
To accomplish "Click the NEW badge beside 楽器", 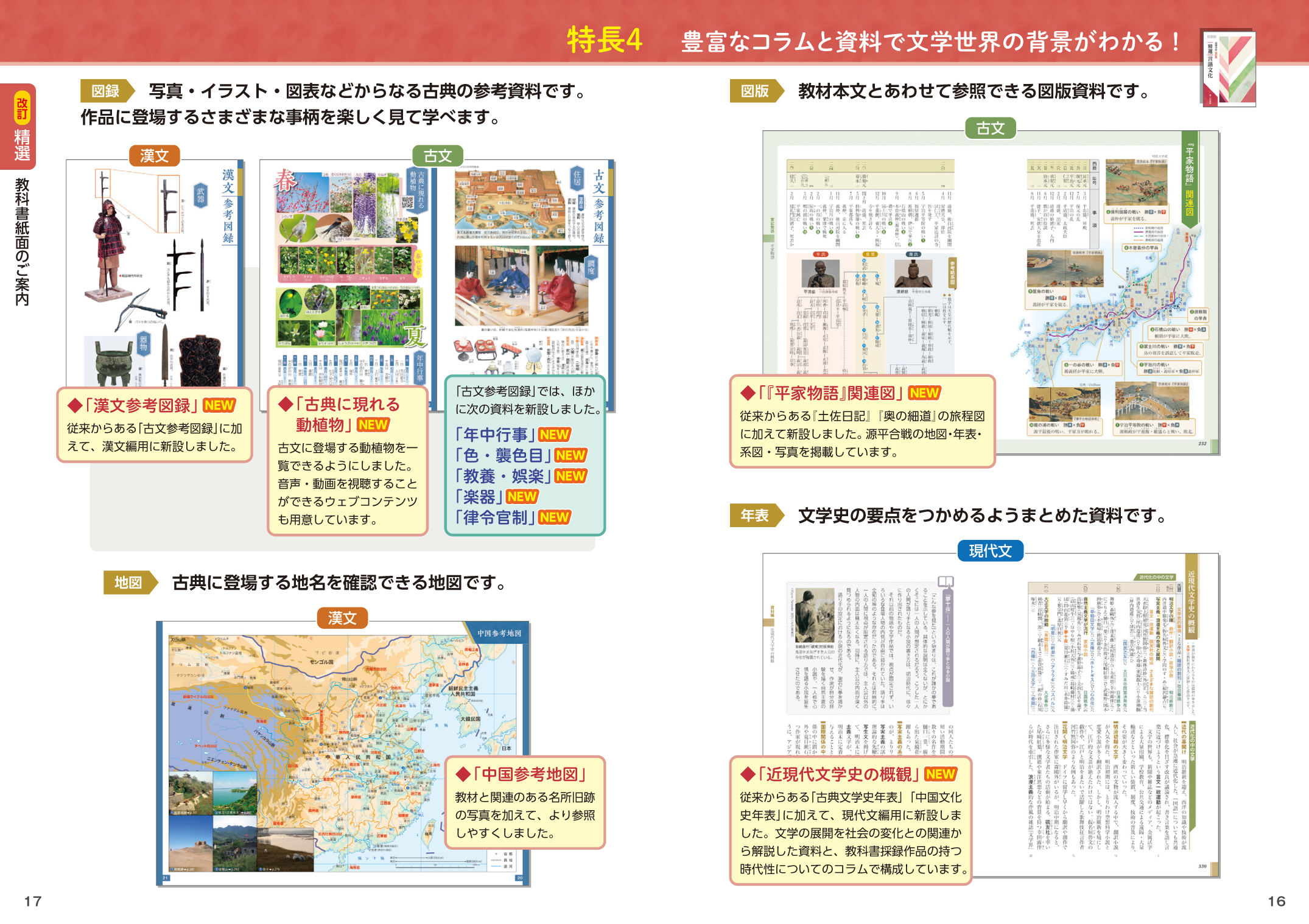I will (522, 497).
